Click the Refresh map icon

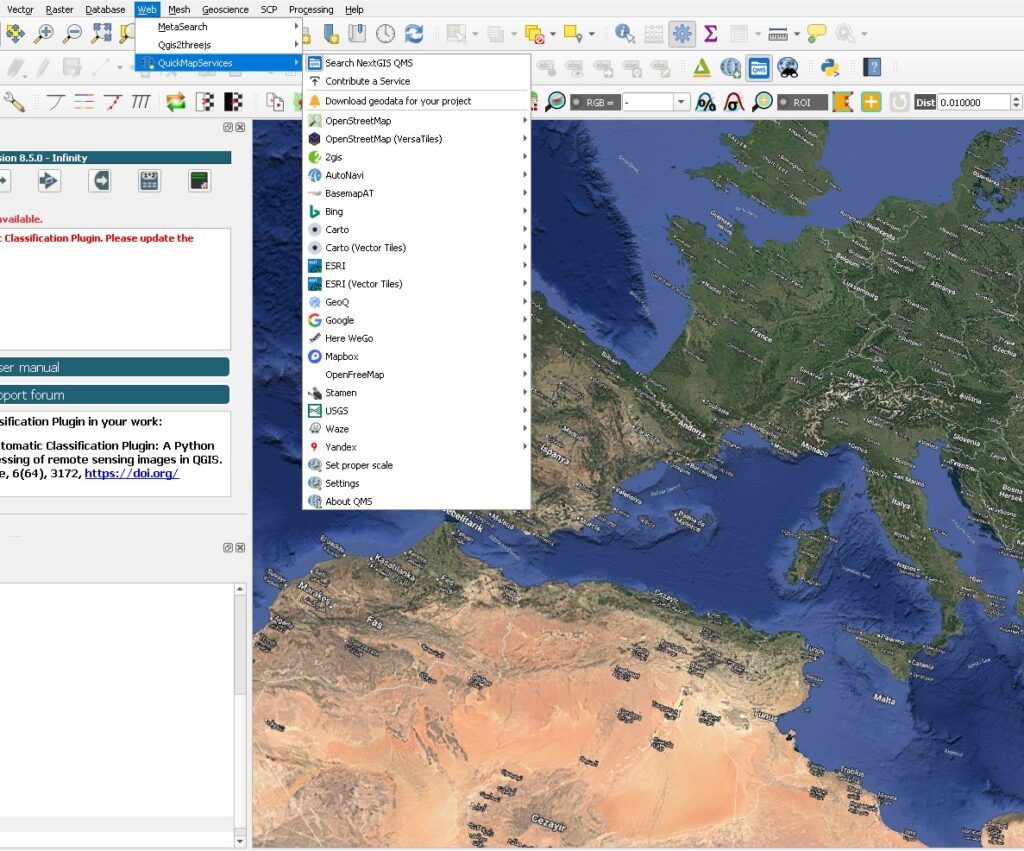pos(414,33)
